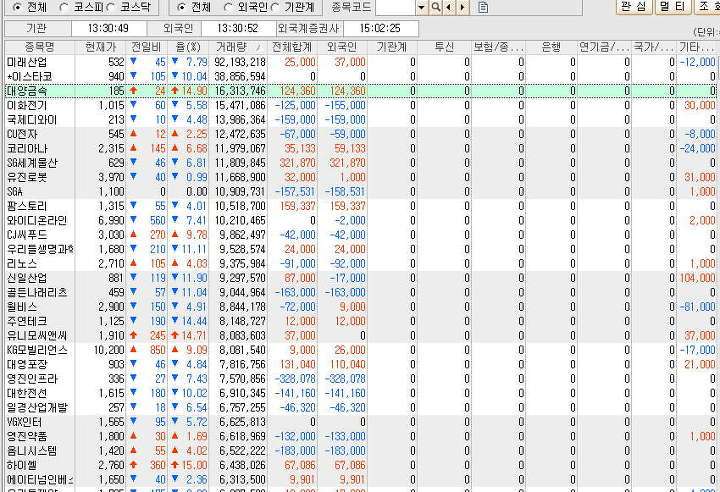Select the 미래산업 stock row
The width and height of the screenshot is (720, 492).
pos(360,62)
